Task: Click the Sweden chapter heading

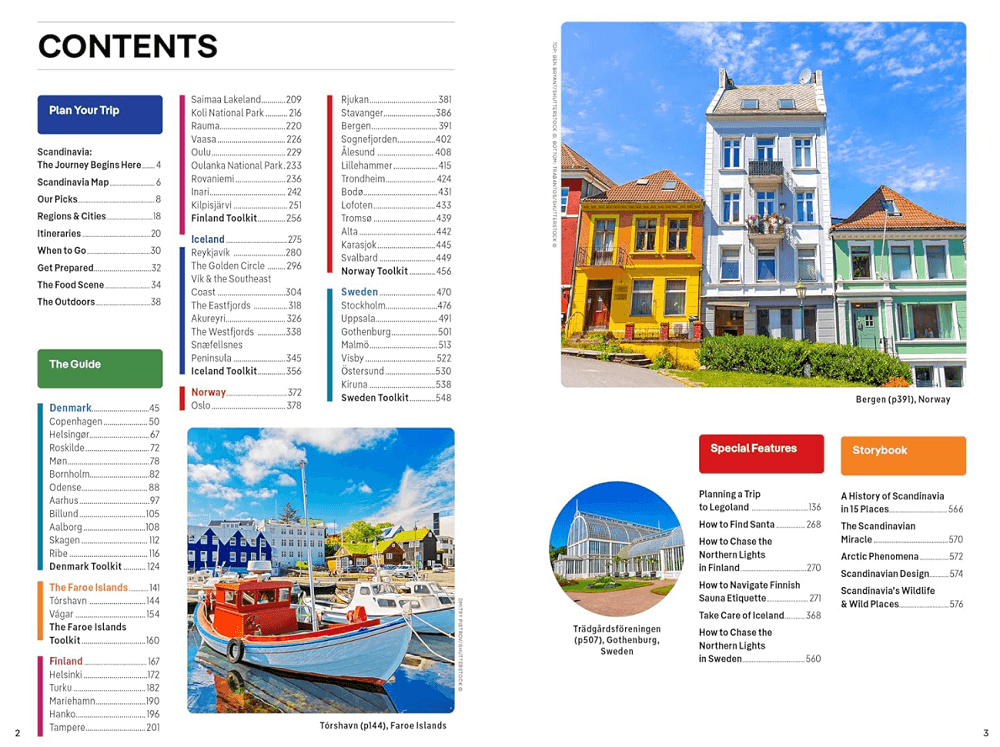Action: click(x=359, y=292)
